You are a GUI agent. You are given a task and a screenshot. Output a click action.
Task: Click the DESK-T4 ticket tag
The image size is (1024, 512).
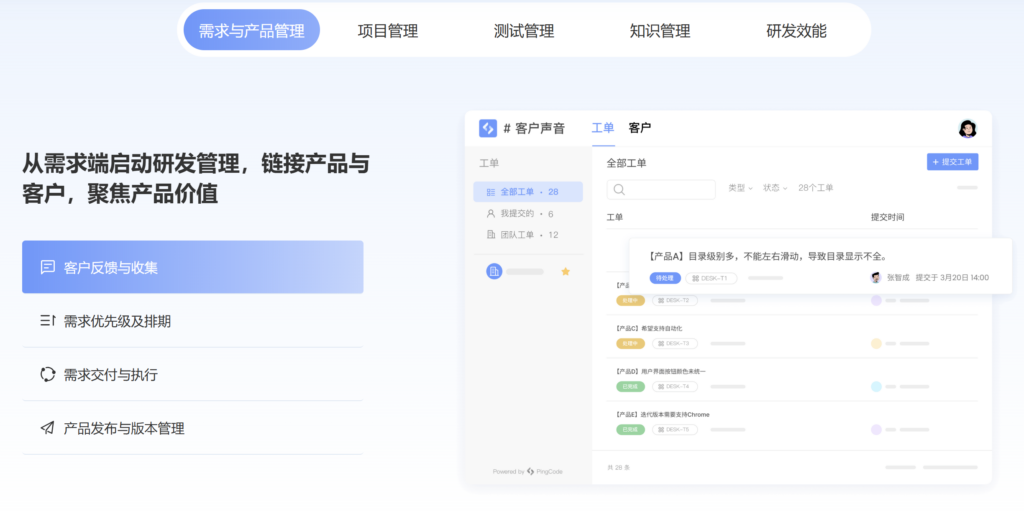click(675, 387)
